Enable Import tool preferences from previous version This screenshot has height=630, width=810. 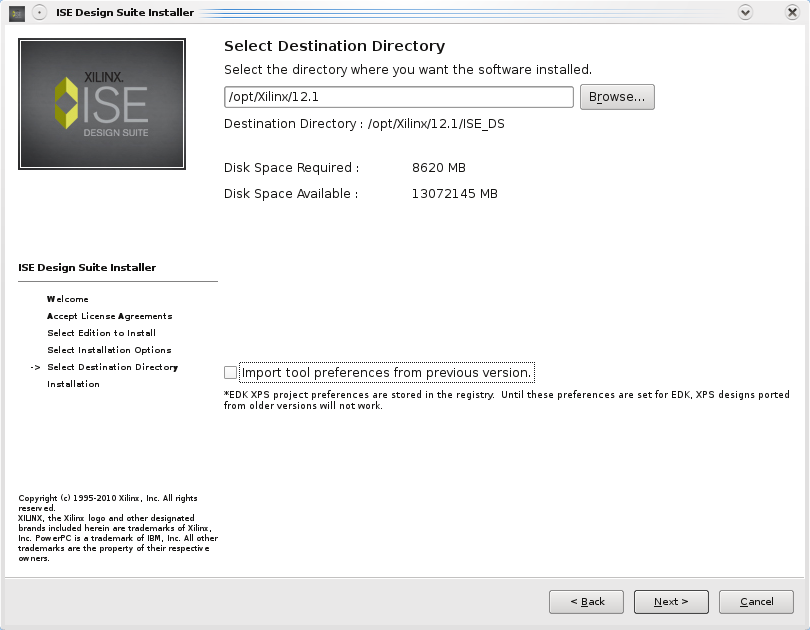point(230,372)
